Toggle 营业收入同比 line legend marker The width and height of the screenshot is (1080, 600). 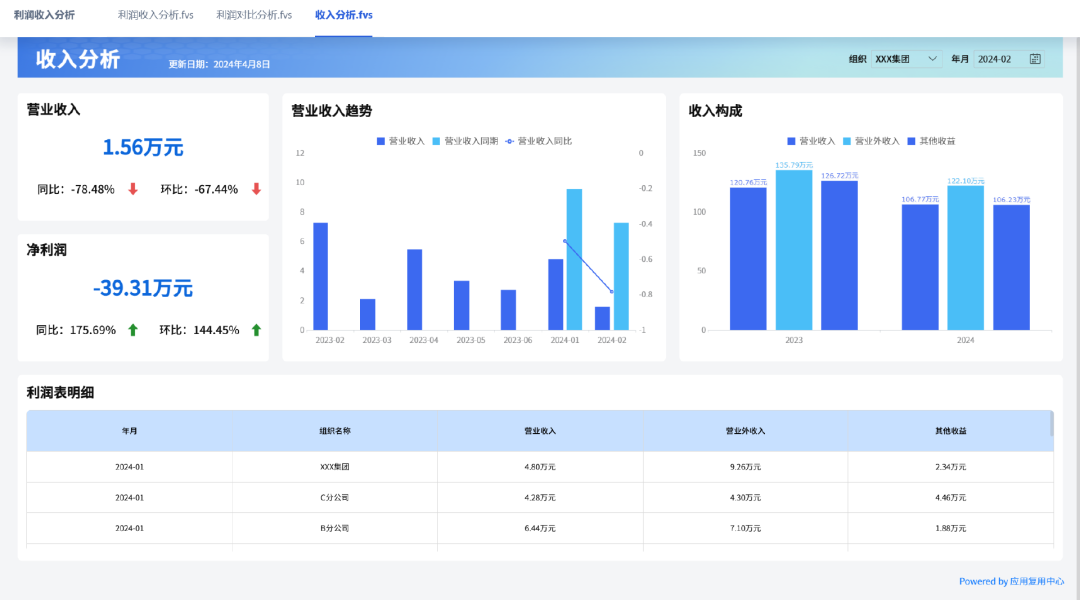509,141
